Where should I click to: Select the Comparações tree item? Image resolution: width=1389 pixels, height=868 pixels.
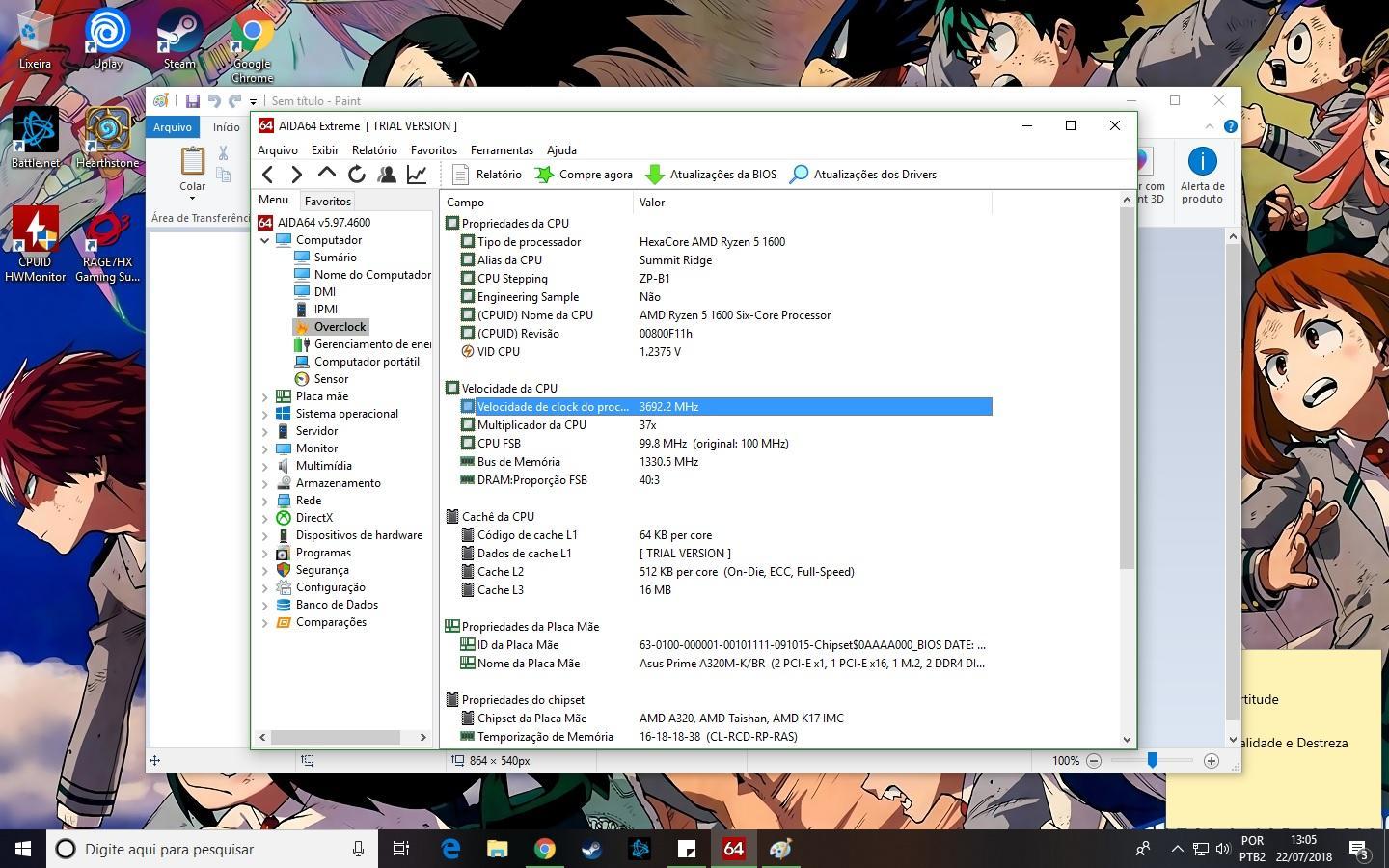point(331,622)
